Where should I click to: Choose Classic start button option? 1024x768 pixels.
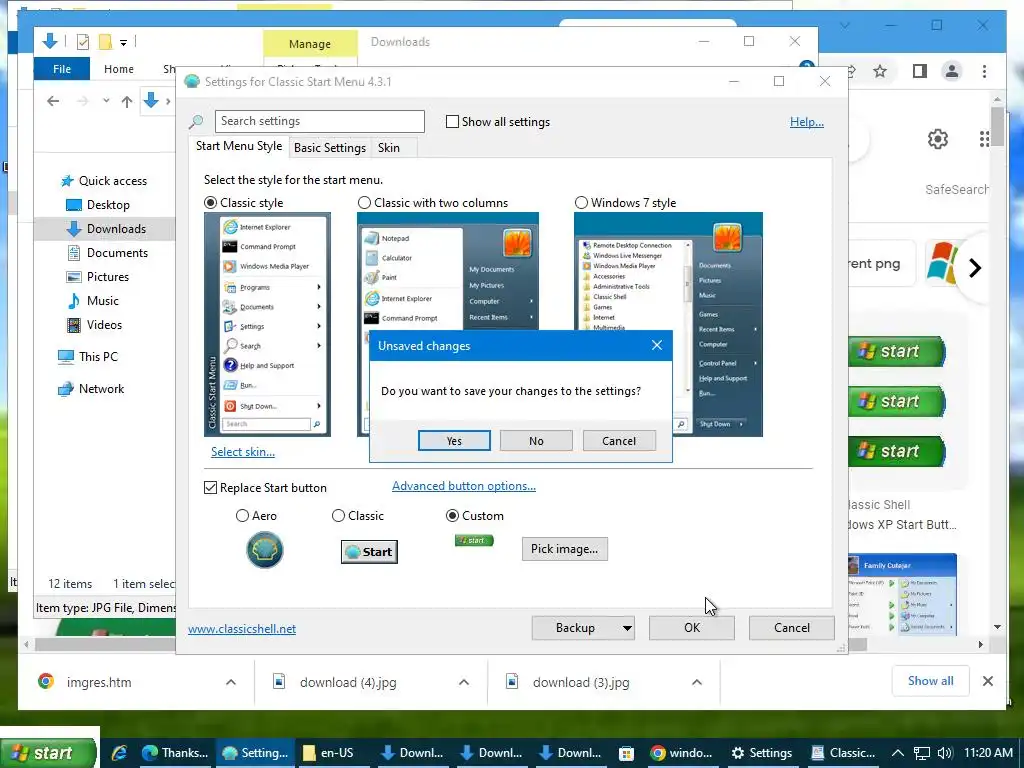[338, 516]
